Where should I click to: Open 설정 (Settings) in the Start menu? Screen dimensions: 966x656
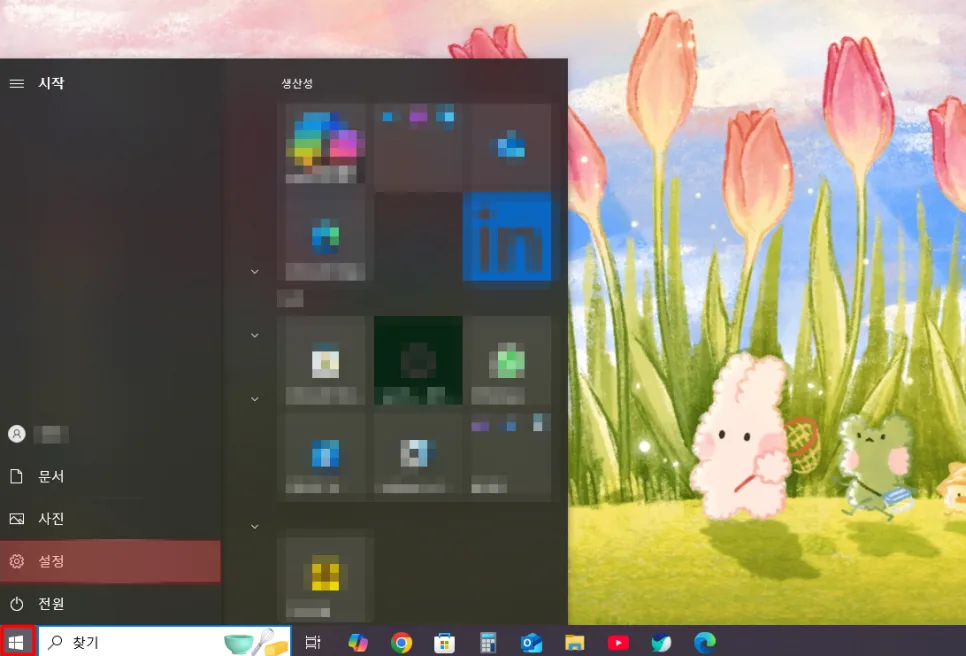pos(110,561)
